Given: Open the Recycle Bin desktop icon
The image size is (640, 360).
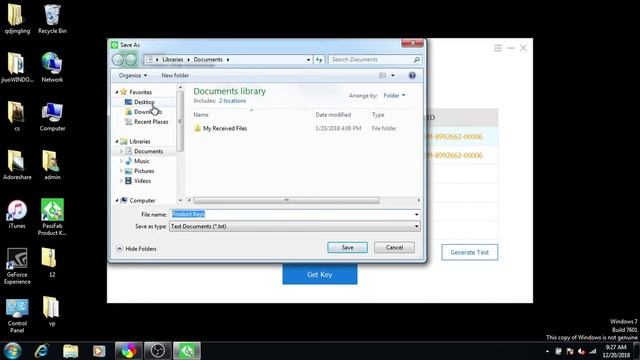Looking at the screenshot, I should [52, 18].
